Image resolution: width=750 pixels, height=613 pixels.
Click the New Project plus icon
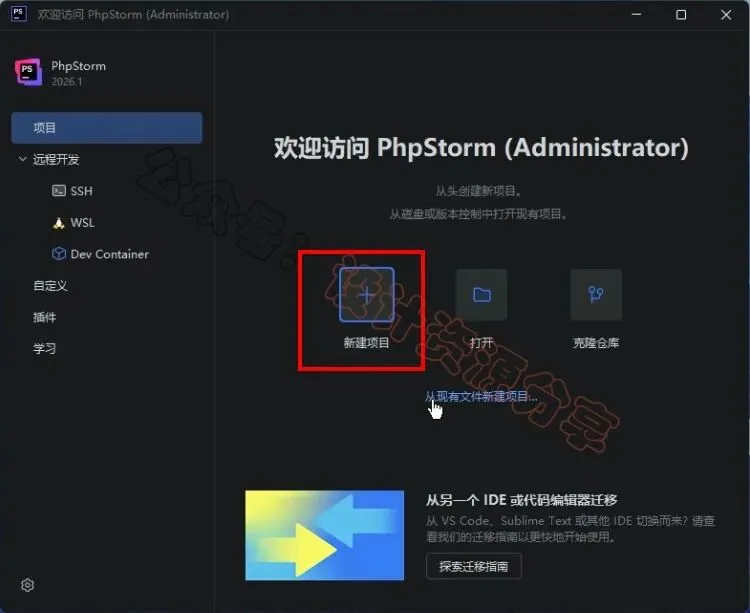coord(366,294)
